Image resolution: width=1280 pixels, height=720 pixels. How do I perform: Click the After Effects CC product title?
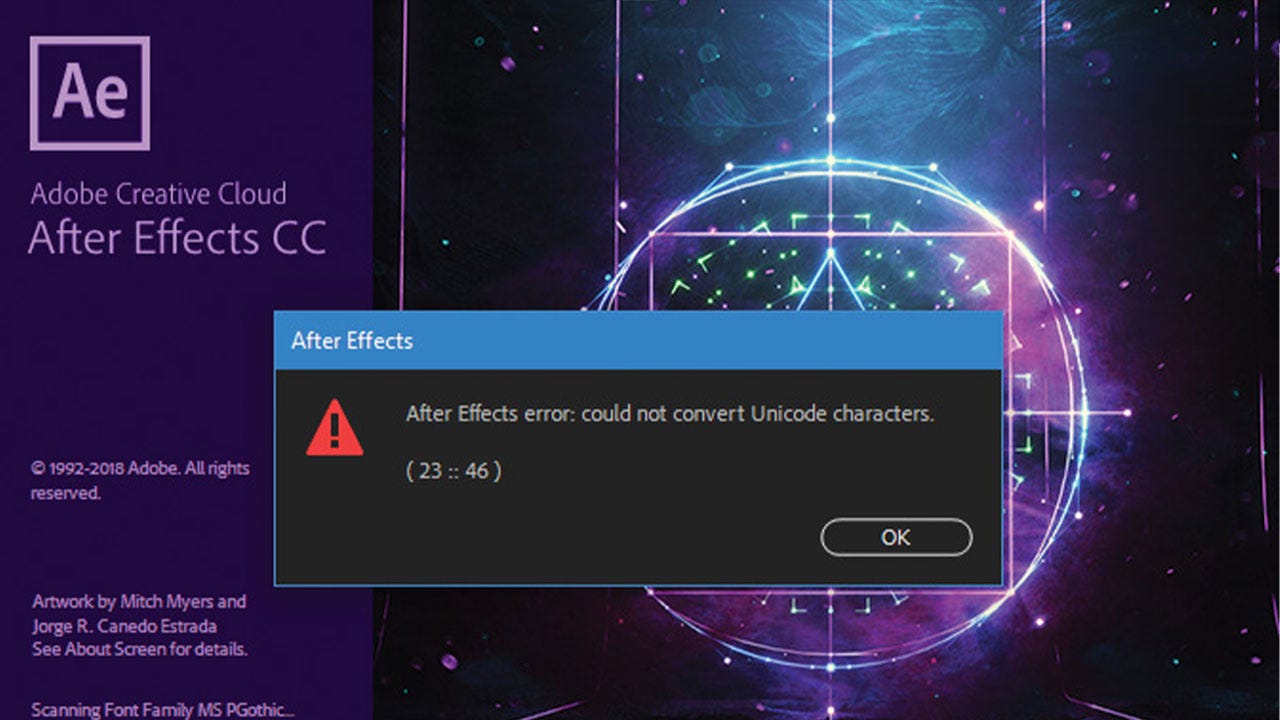[178, 239]
